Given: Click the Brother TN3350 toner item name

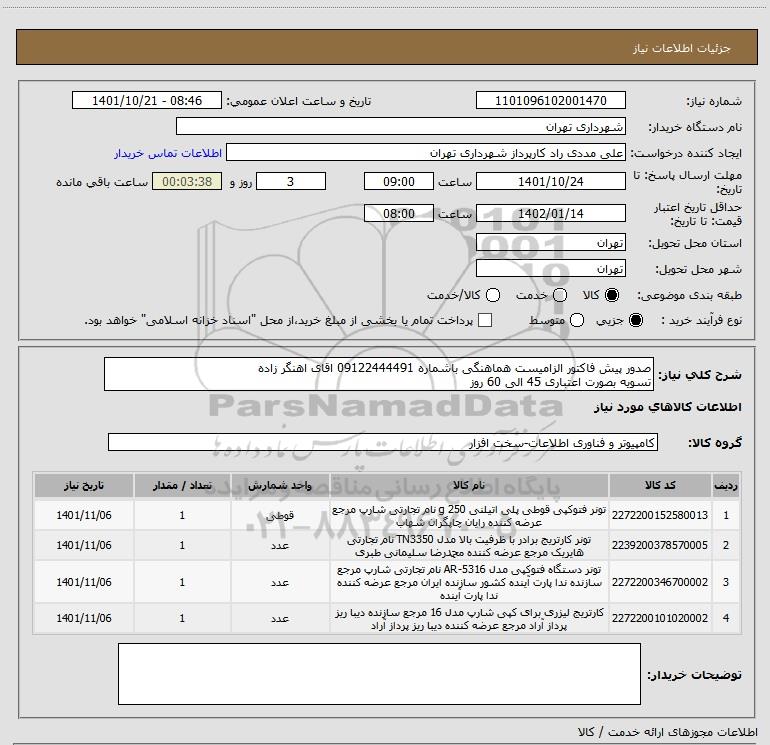Looking at the screenshot, I should (x=469, y=546).
